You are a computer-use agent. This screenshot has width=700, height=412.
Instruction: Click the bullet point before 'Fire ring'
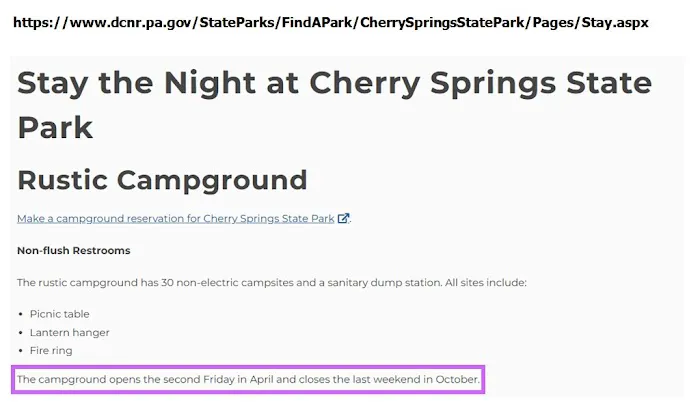(x=21, y=351)
